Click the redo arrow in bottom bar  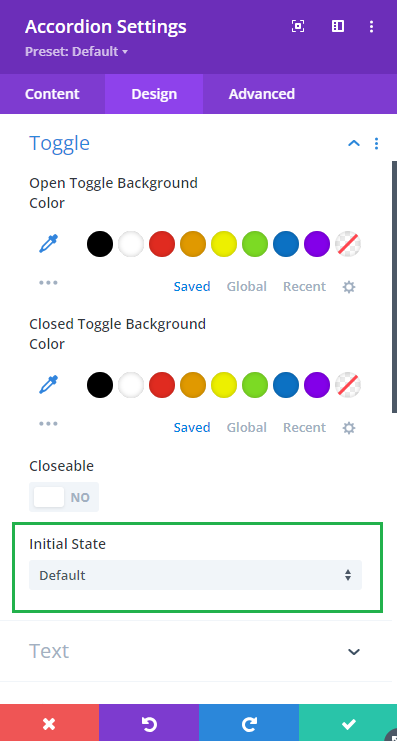249,723
